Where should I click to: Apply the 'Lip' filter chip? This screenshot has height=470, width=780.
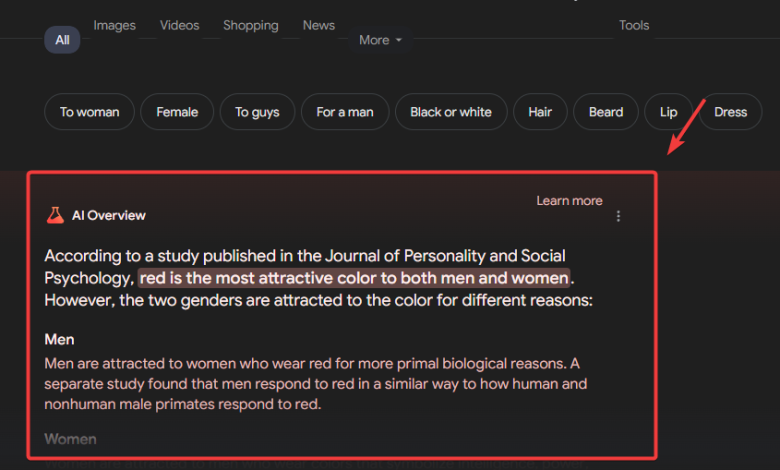(x=668, y=112)
